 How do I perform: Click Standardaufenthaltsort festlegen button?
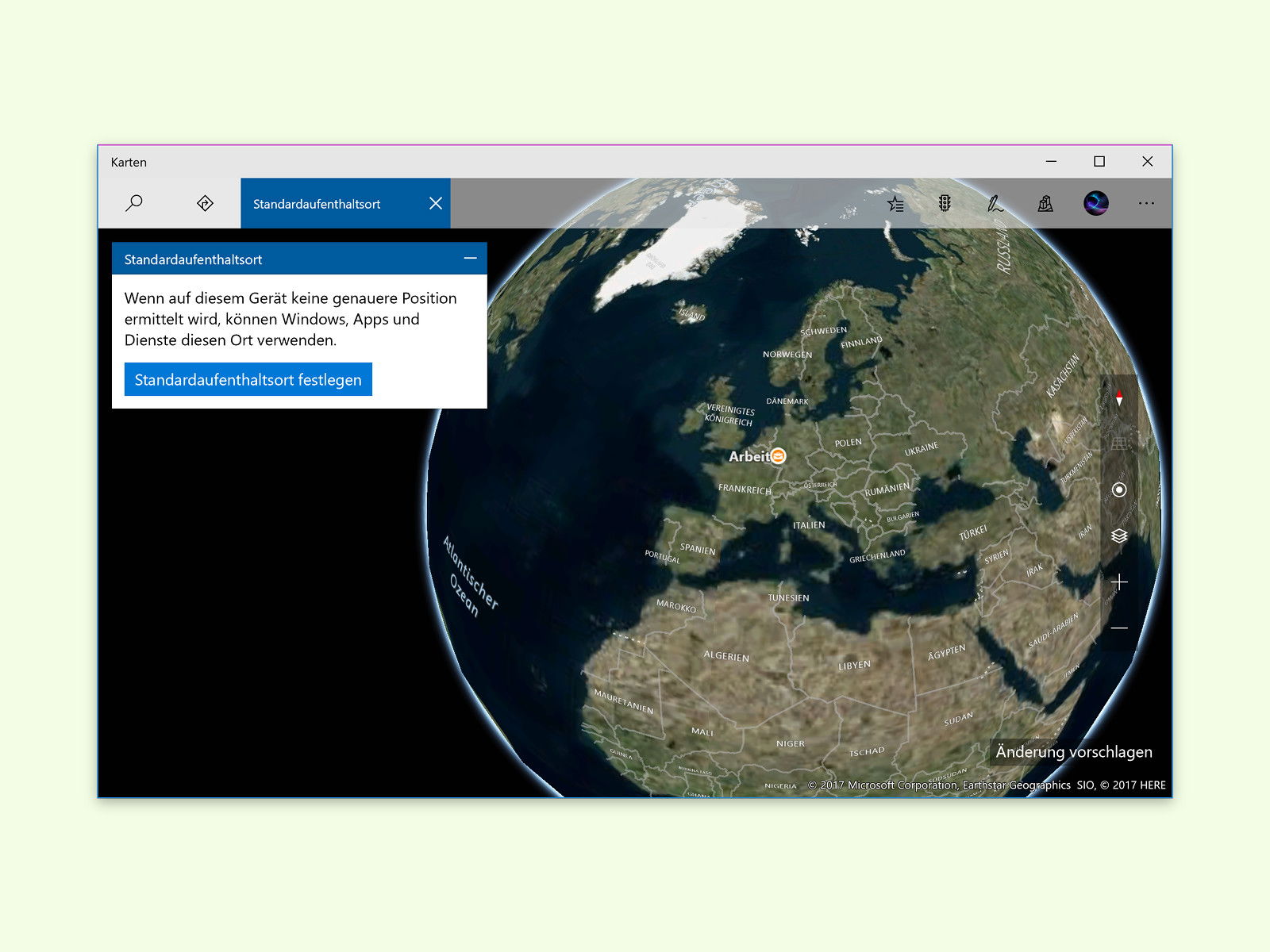coord(248,379)
